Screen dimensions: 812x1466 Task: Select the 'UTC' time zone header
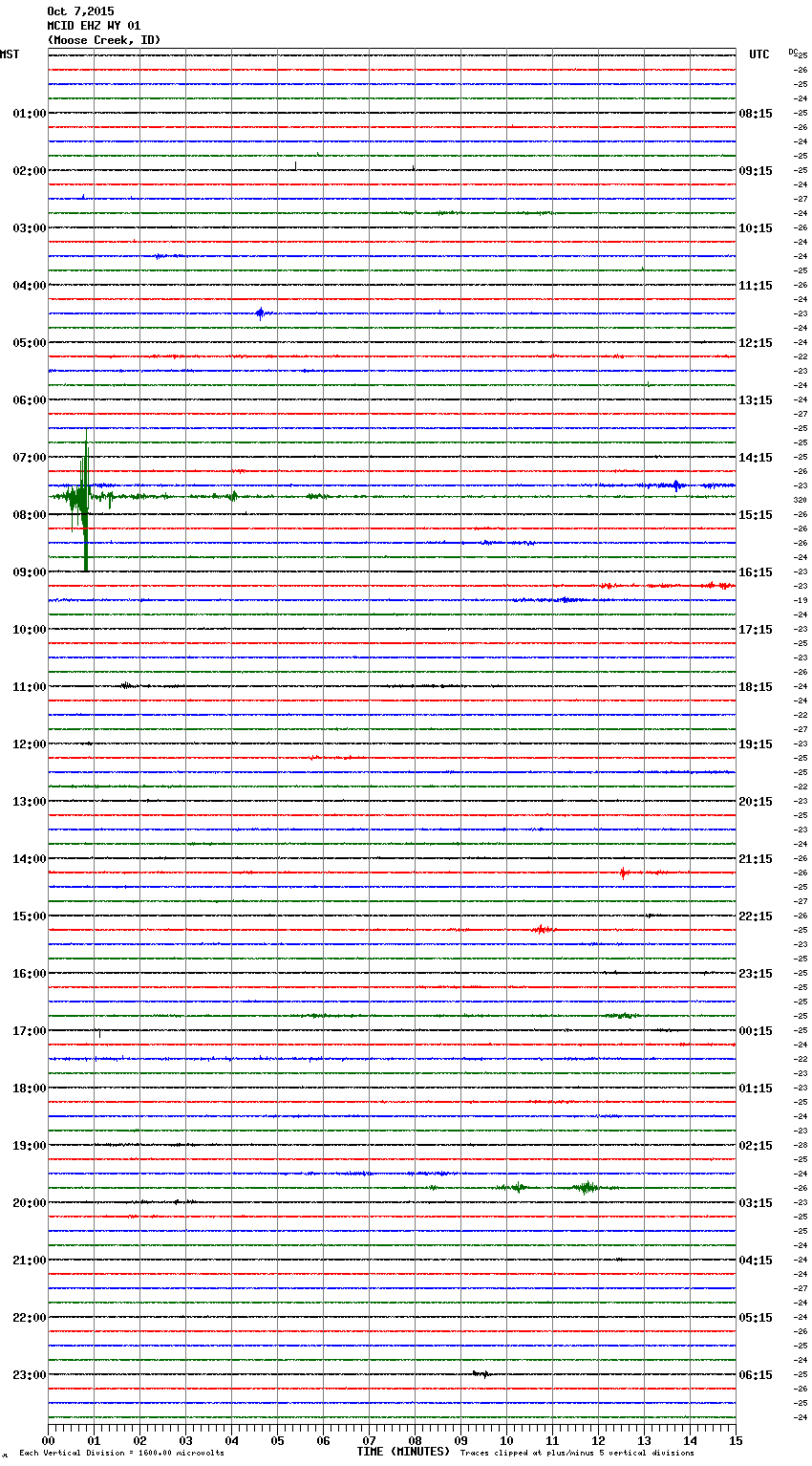(x=759, y=54)
